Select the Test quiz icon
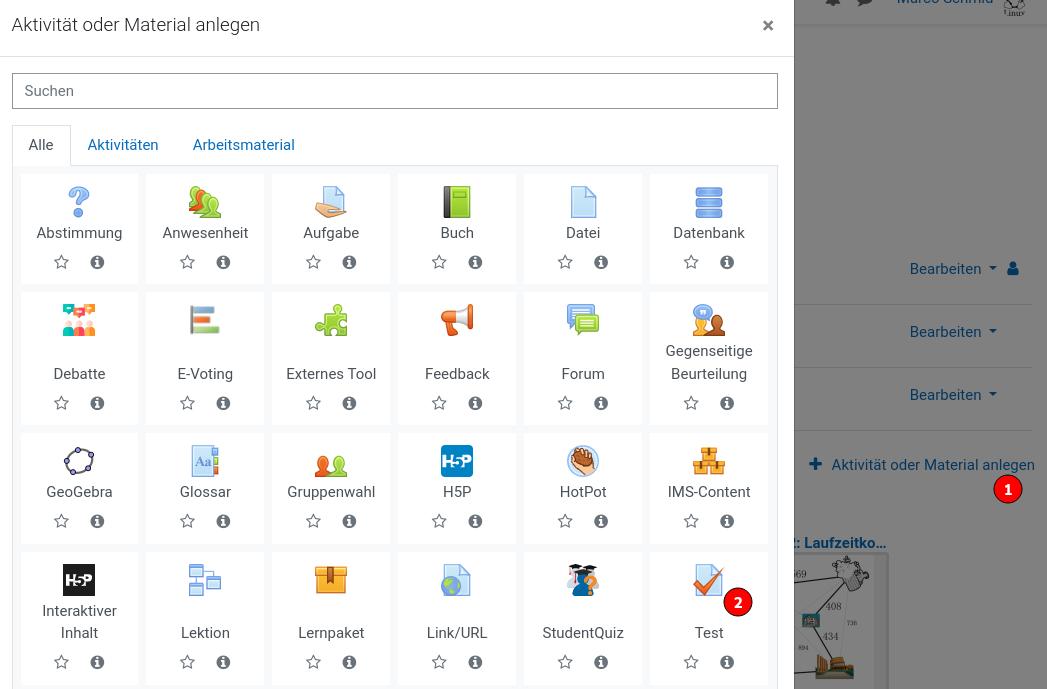1047x689 pixels. tap(708, 580)
